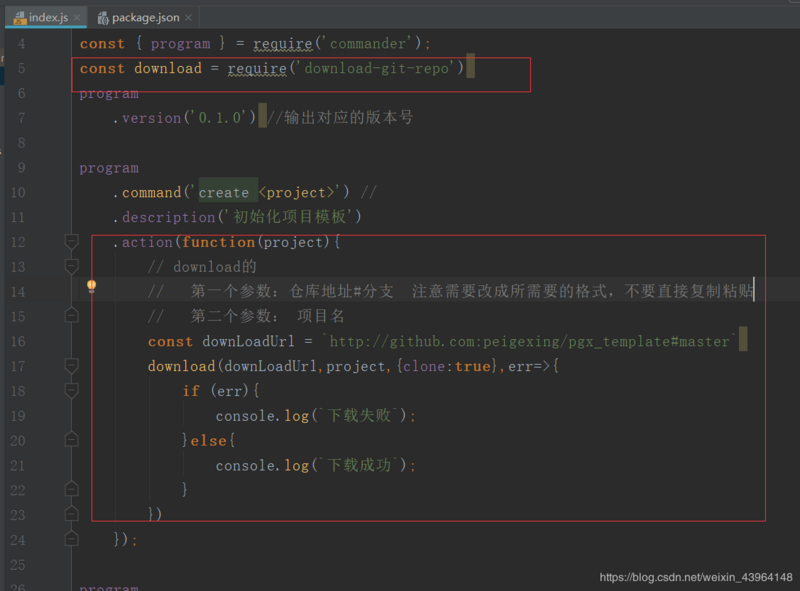The height and width of the screenshot is (591, 800).
Task: Click the '下载失败' log string
Action: tap(359, 415)
